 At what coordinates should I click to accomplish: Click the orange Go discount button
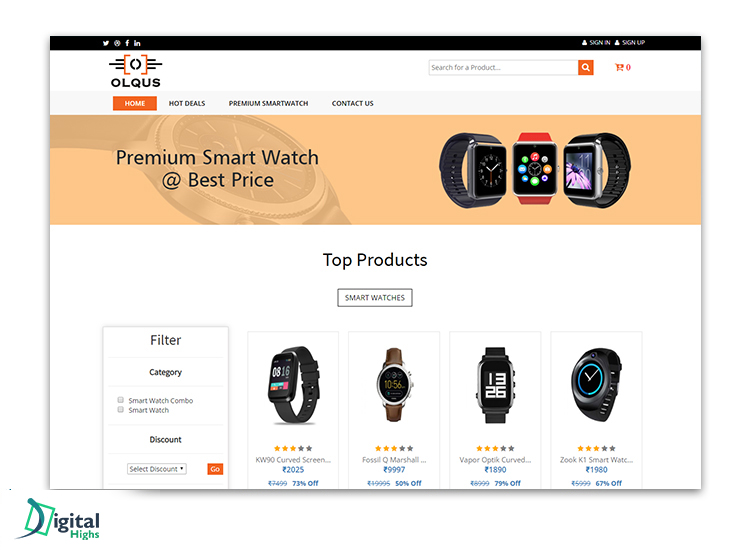click(x=215, y=469)
